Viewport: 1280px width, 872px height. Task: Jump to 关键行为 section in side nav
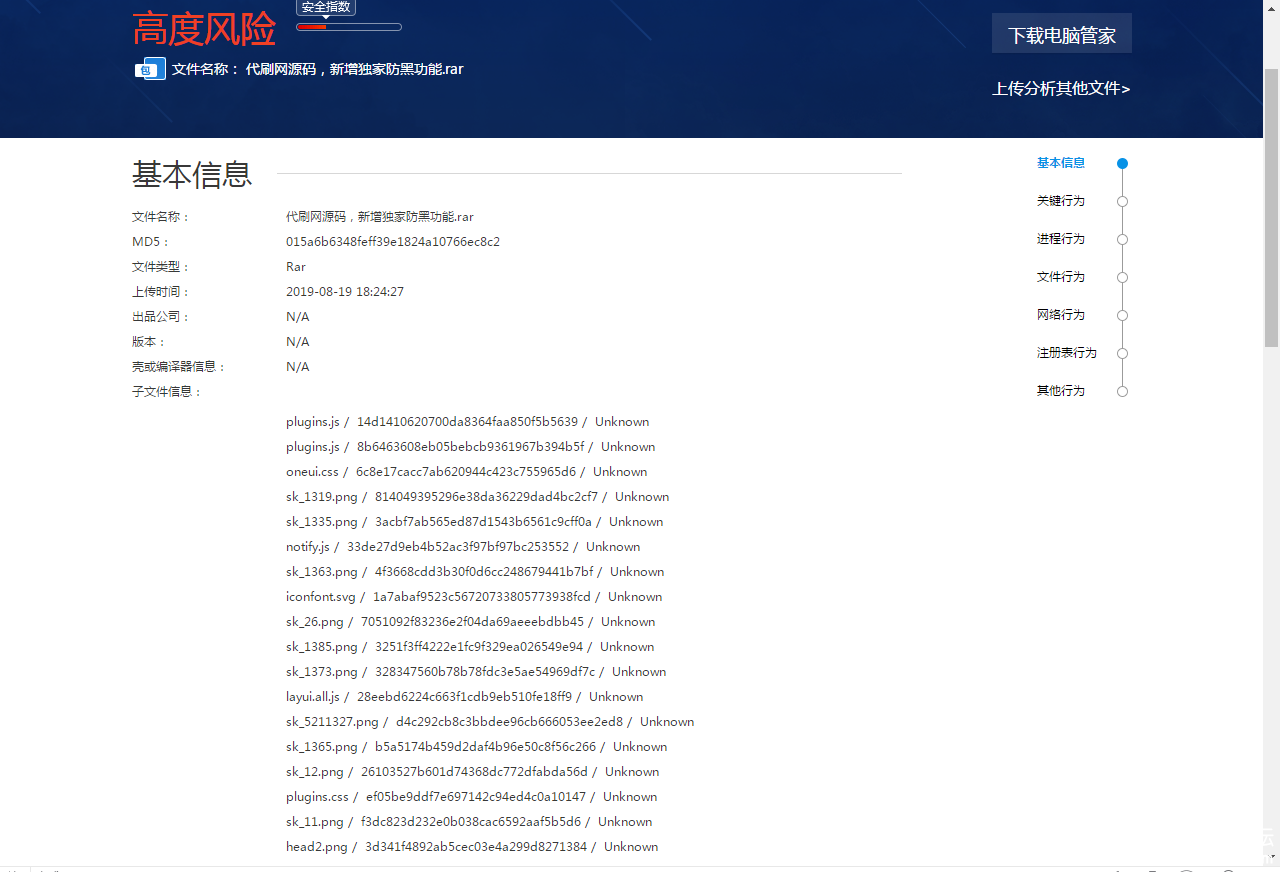[x=1061, y=201]
